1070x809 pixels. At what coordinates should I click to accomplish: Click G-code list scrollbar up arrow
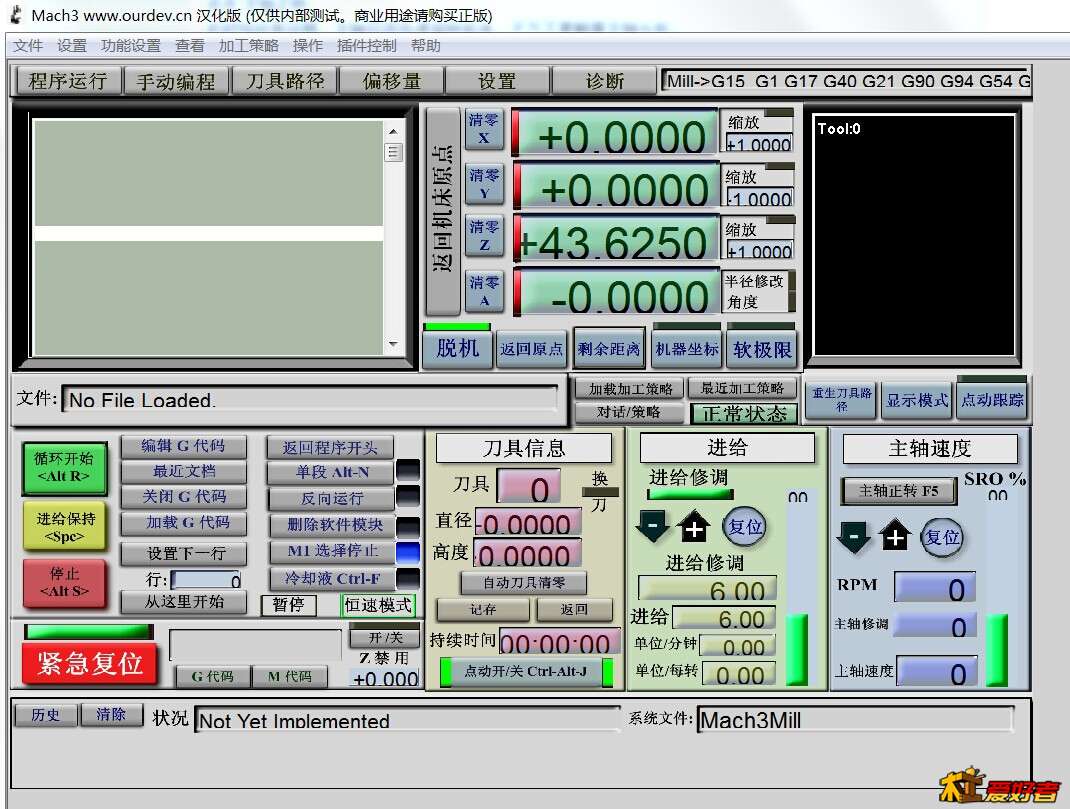pos(393,130)
